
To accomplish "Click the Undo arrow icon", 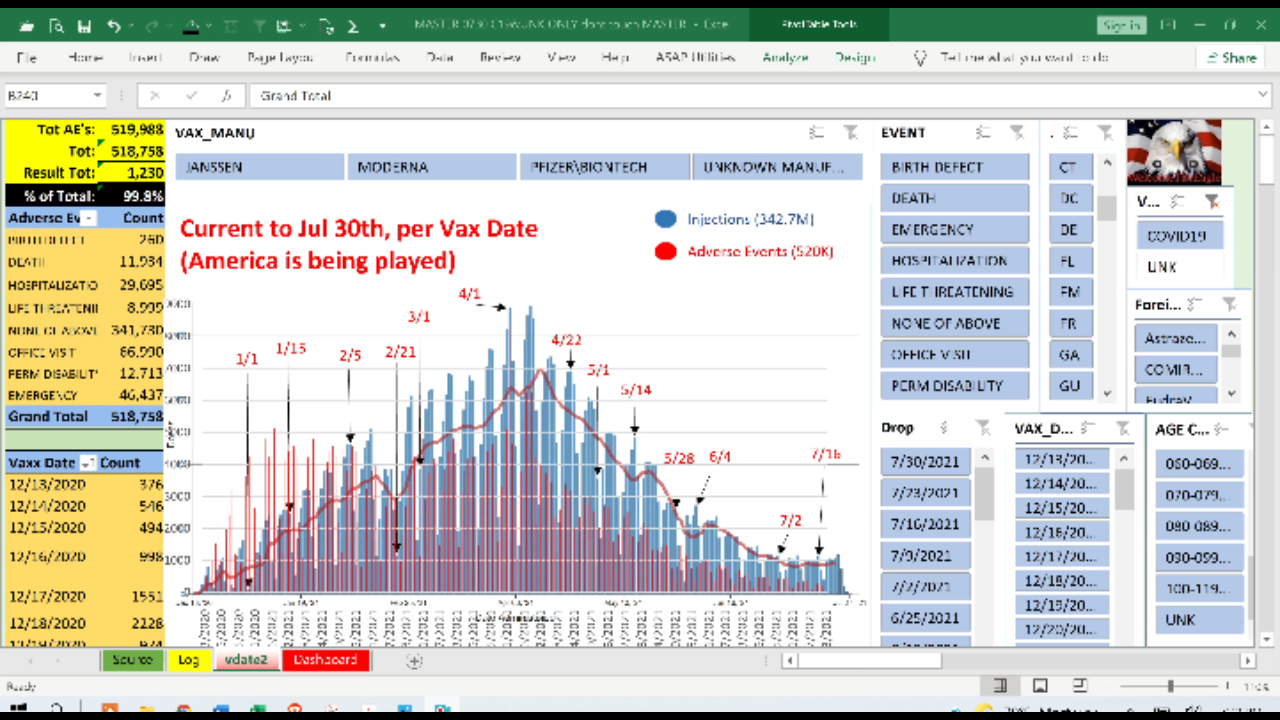I will click(x=114, y=26).
